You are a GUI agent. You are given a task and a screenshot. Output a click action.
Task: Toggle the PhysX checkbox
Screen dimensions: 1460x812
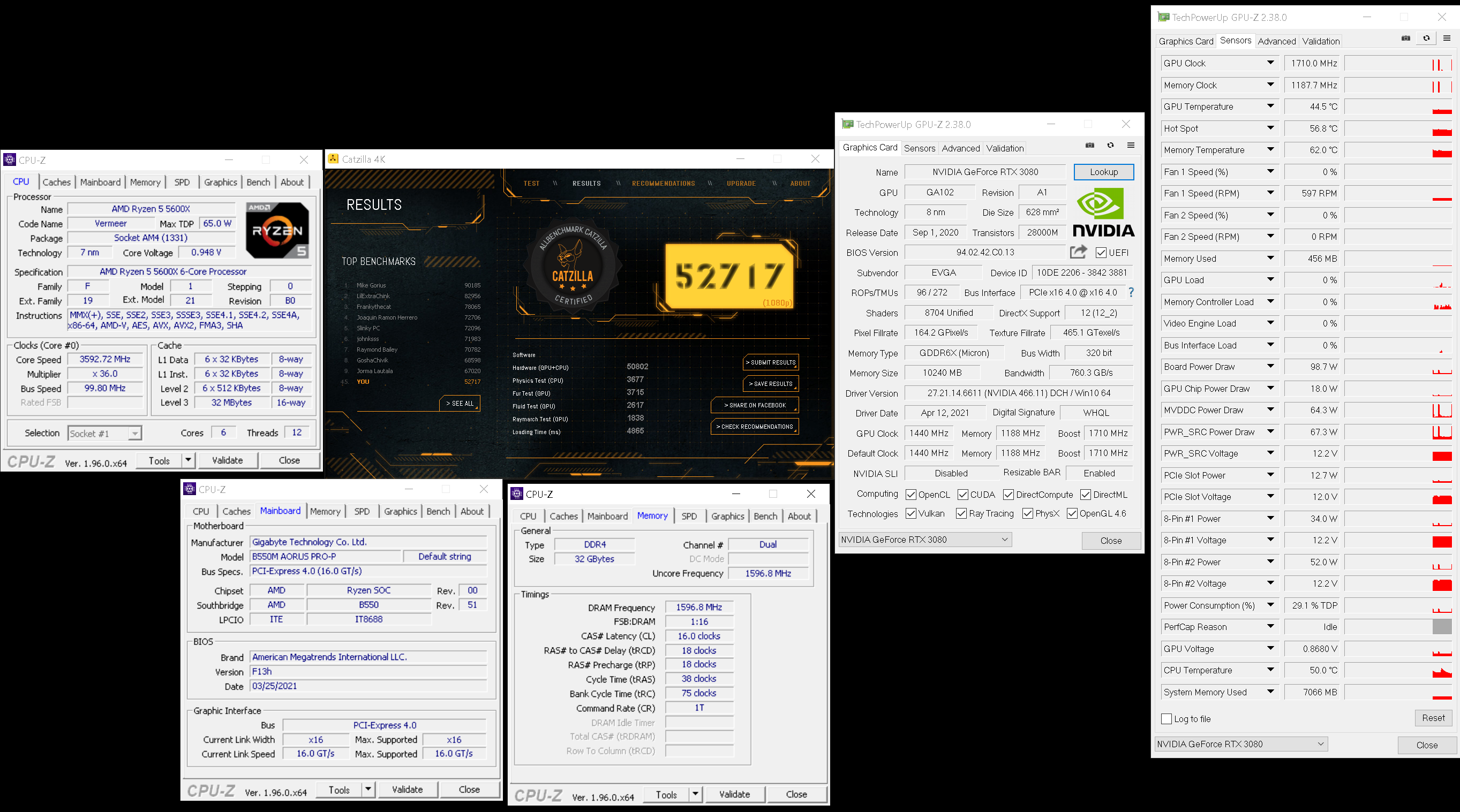pyautogui.click(x=1028, y=513)
